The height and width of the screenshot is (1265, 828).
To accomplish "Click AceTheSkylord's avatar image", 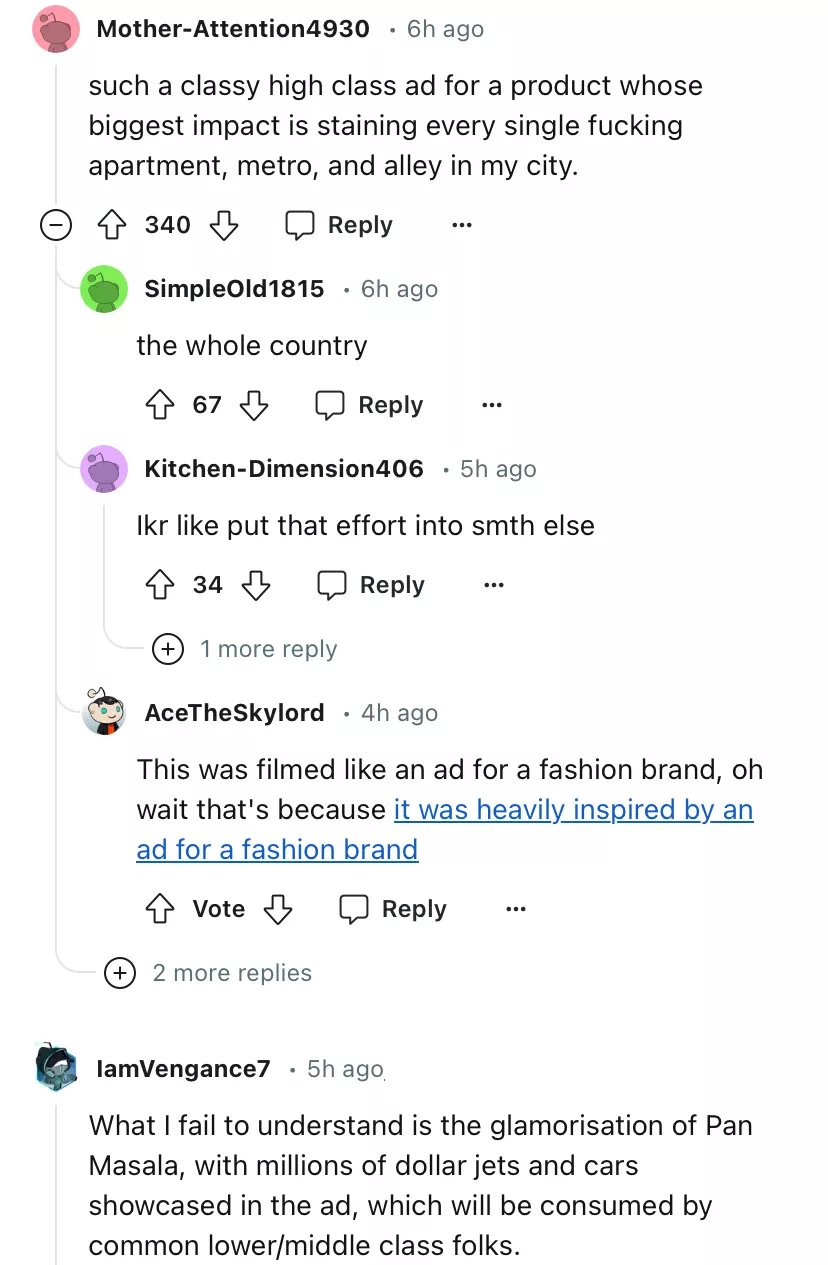I will (104, 711).
